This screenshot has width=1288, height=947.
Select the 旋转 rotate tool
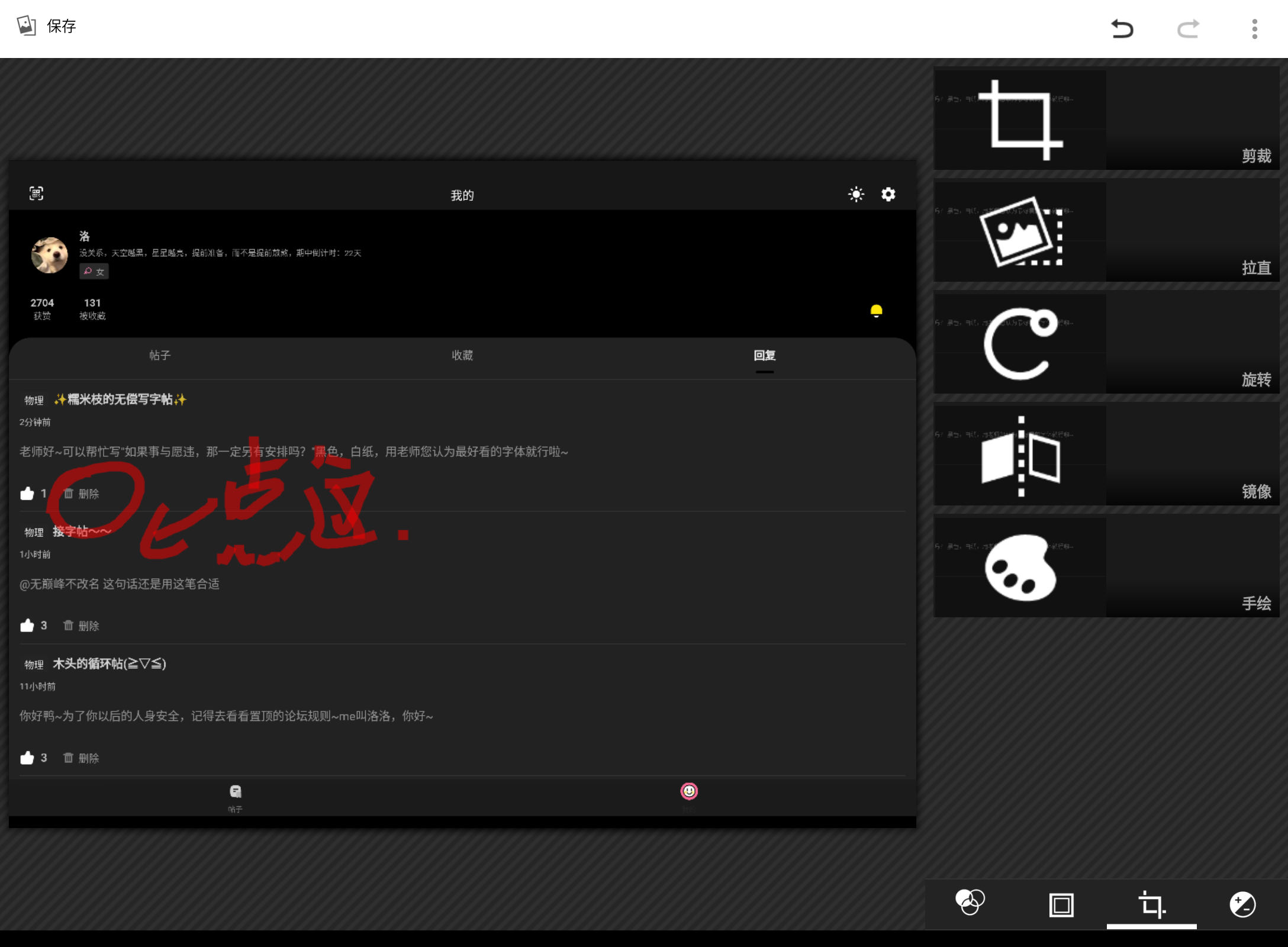[x=1106, y=343]
